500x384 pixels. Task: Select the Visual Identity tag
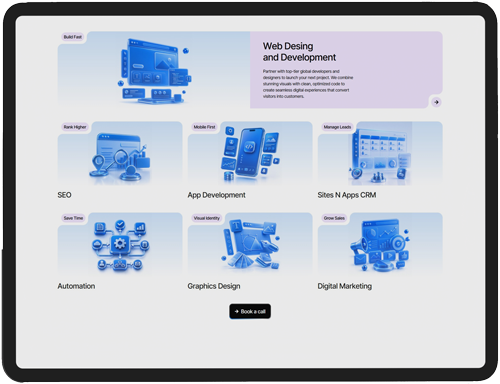tap(207, 218)
